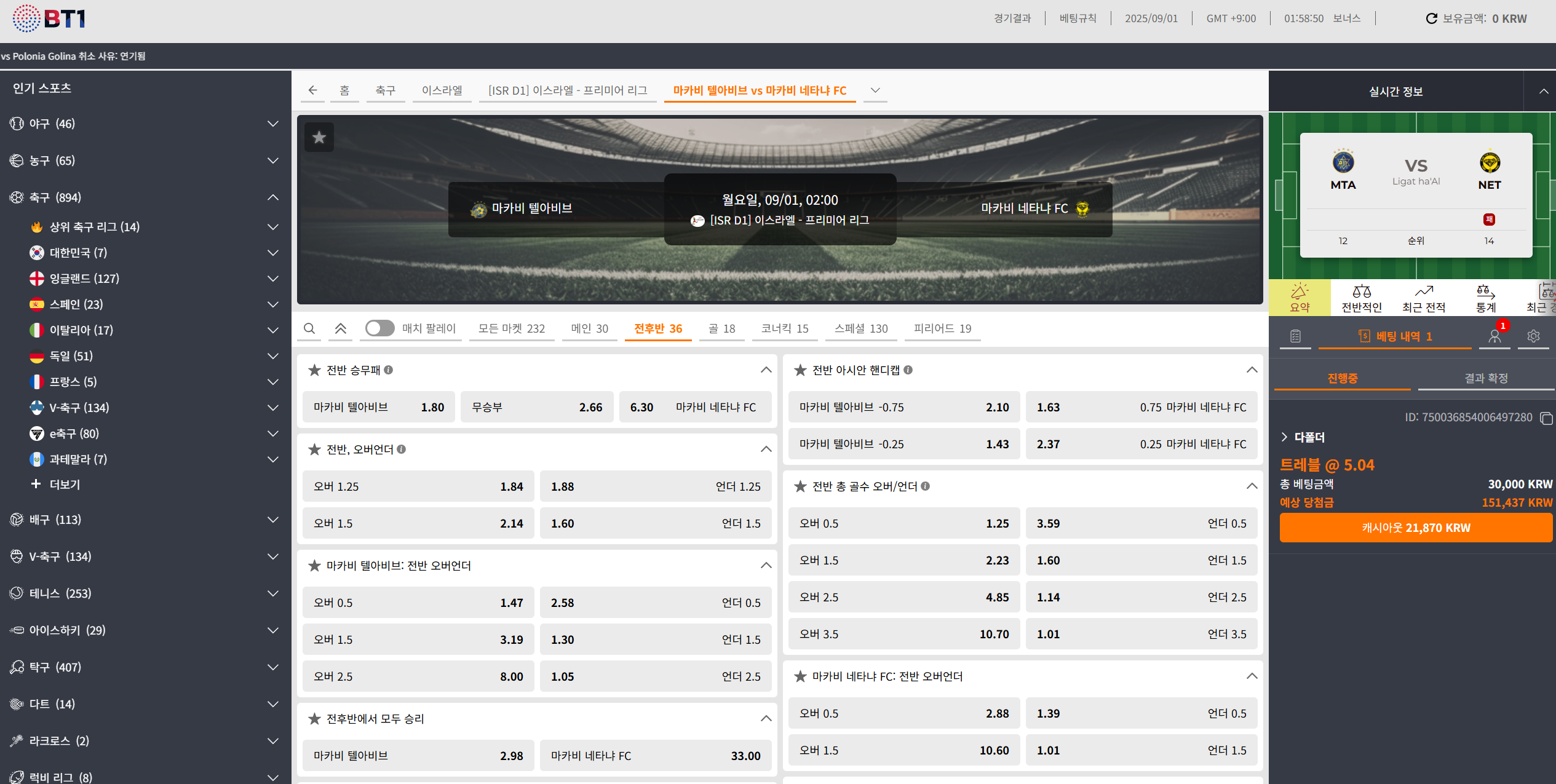Favorite the 전반 승무패 market star

[314, 370]
